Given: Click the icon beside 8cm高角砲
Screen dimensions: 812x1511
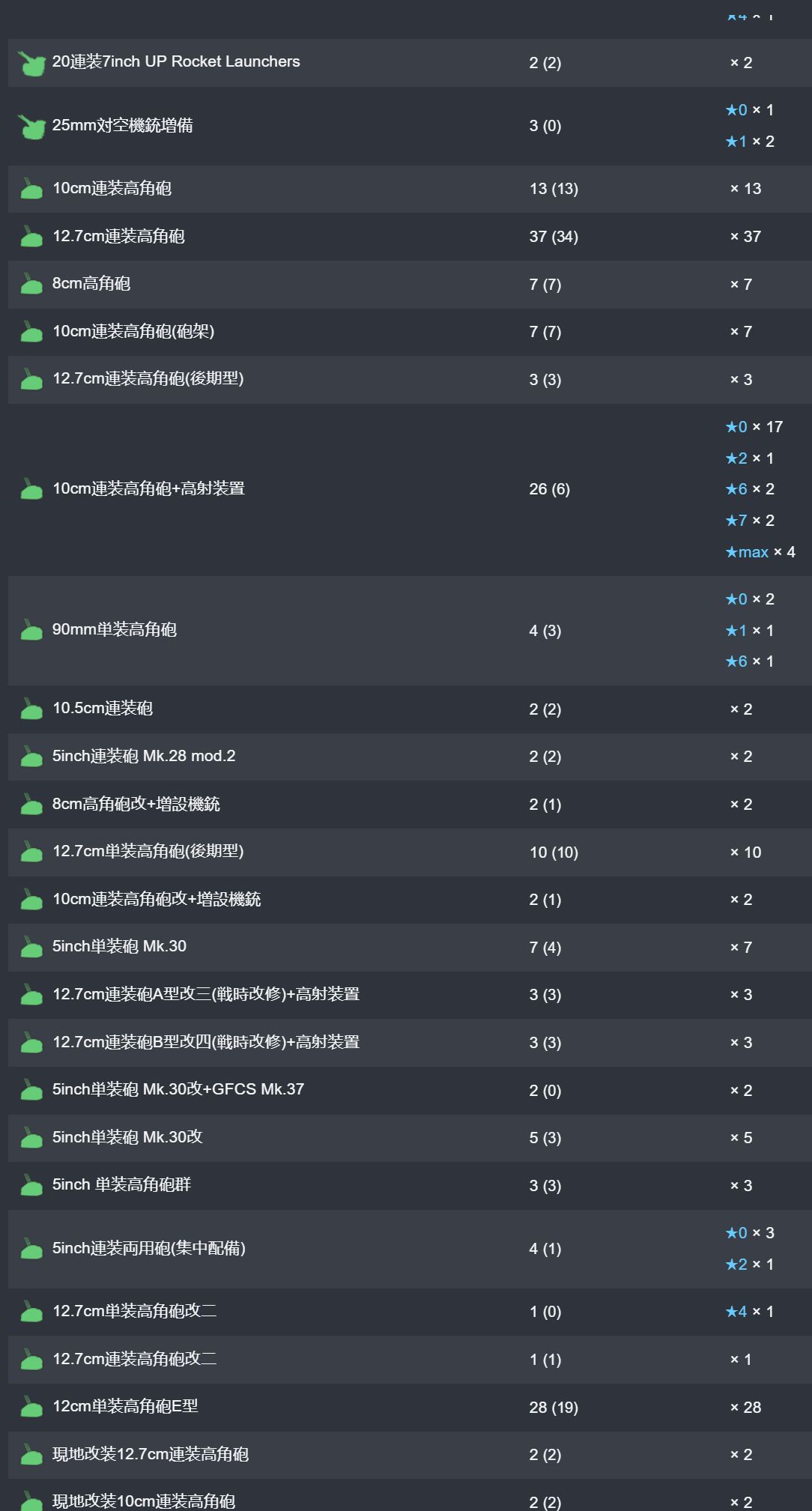Looking at the screenshot, I should pos(31,284).
